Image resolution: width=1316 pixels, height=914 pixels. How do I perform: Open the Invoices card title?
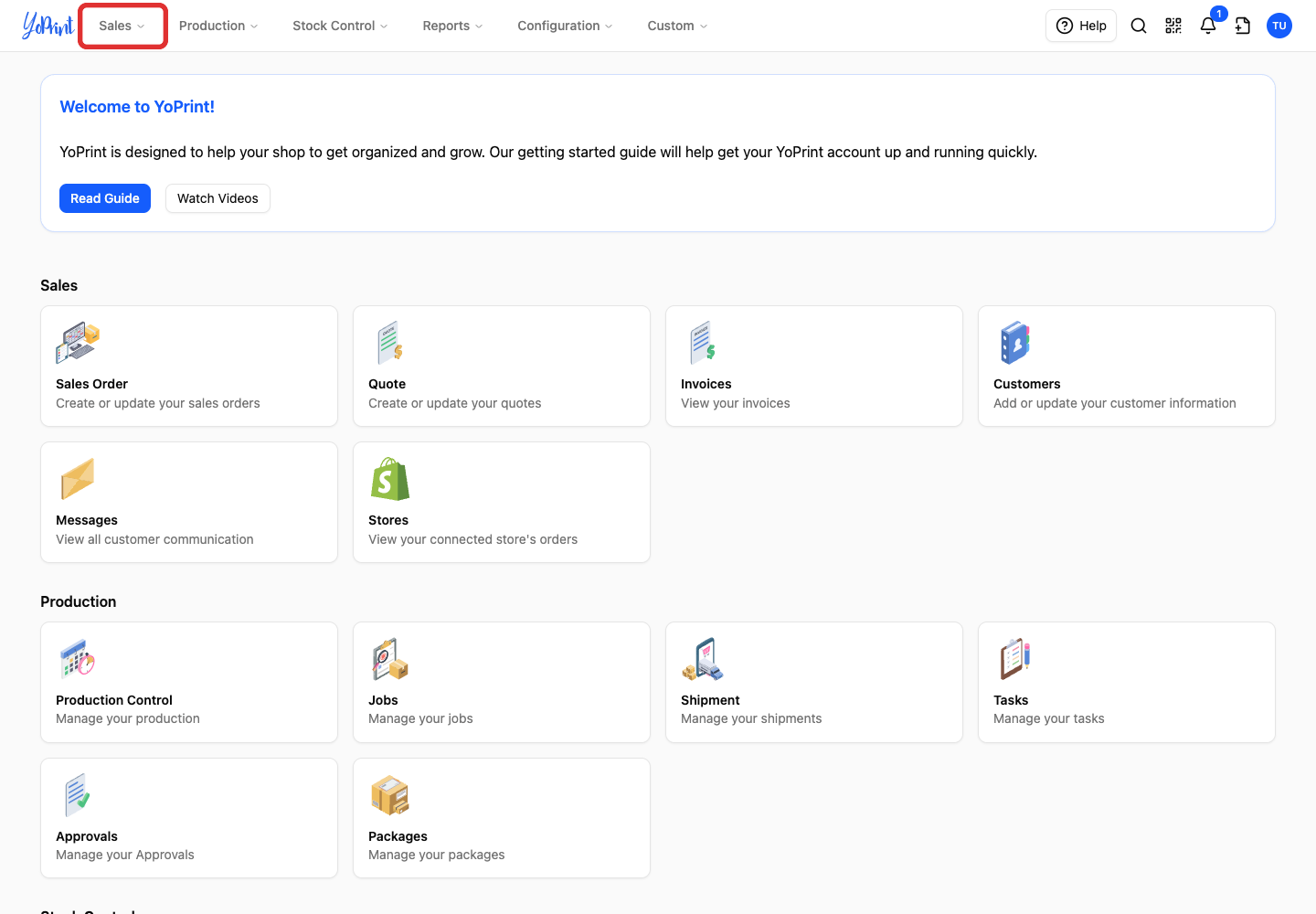pos(706,384)
